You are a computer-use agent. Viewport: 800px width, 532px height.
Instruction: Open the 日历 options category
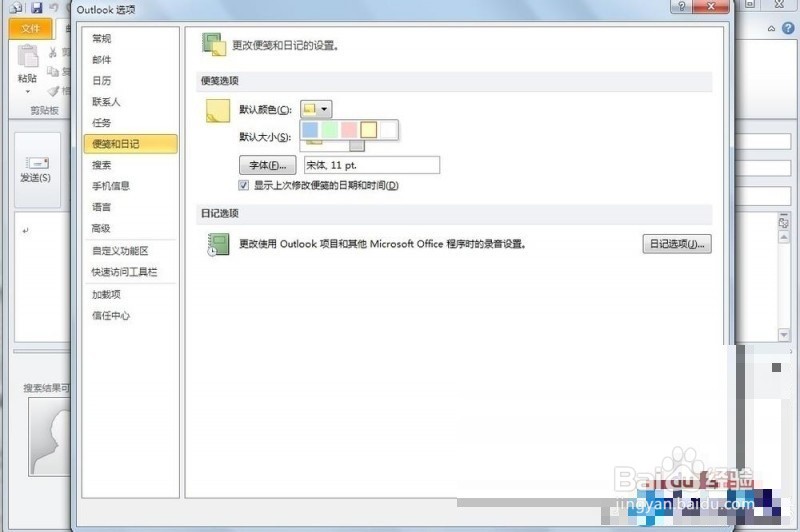coord(130,81)
